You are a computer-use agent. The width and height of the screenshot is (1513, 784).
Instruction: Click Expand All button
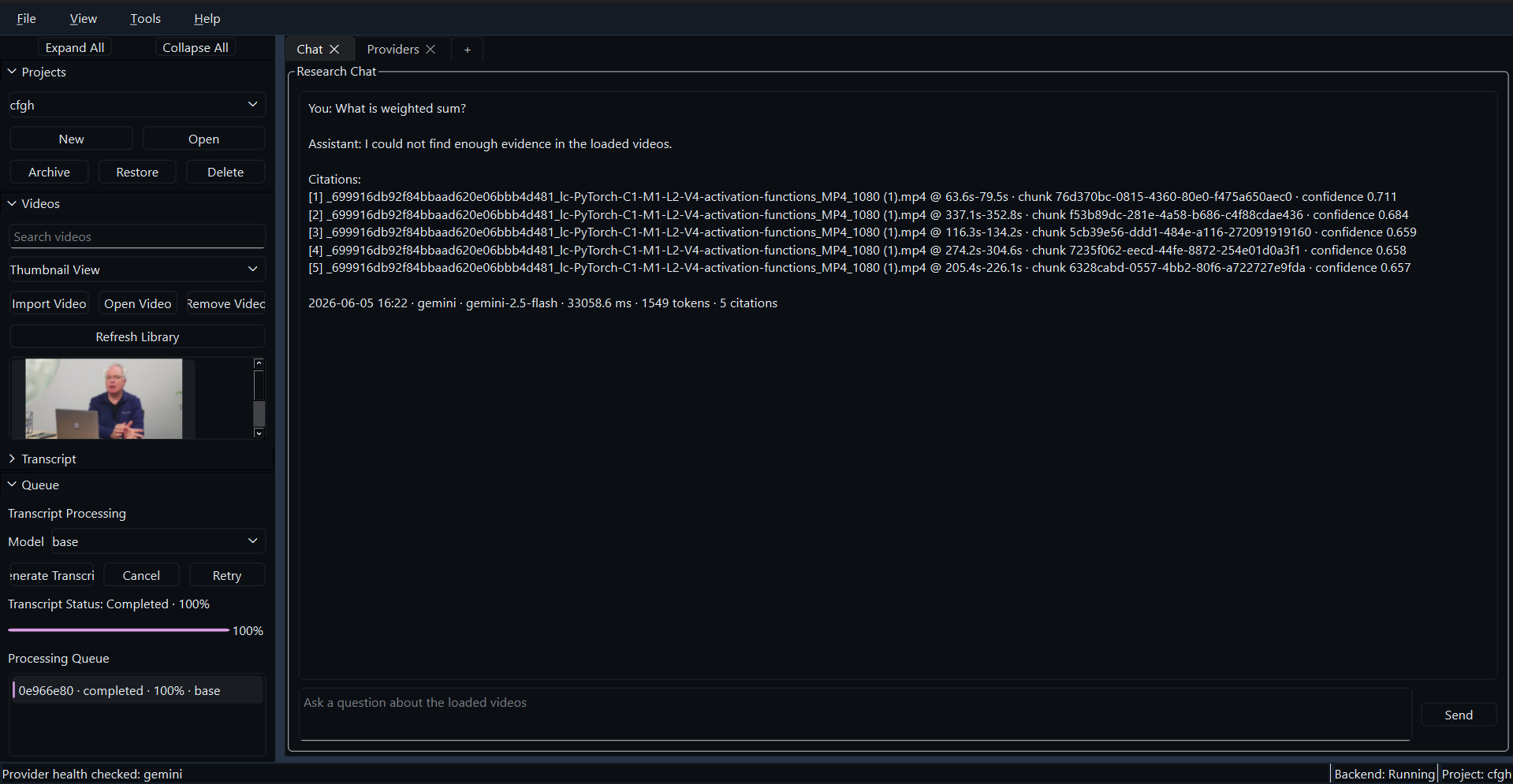pyautogui.click(x=75, y=47)
